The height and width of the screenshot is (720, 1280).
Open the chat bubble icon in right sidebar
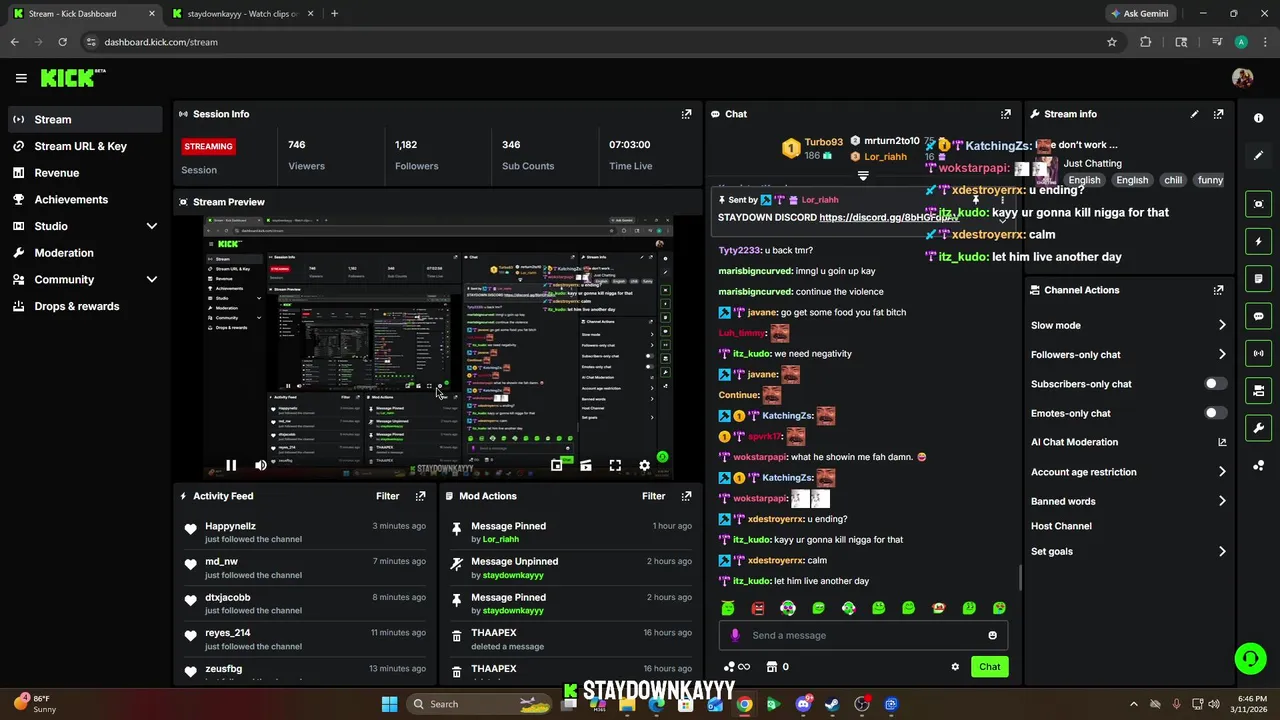(x=1259, y=316)
